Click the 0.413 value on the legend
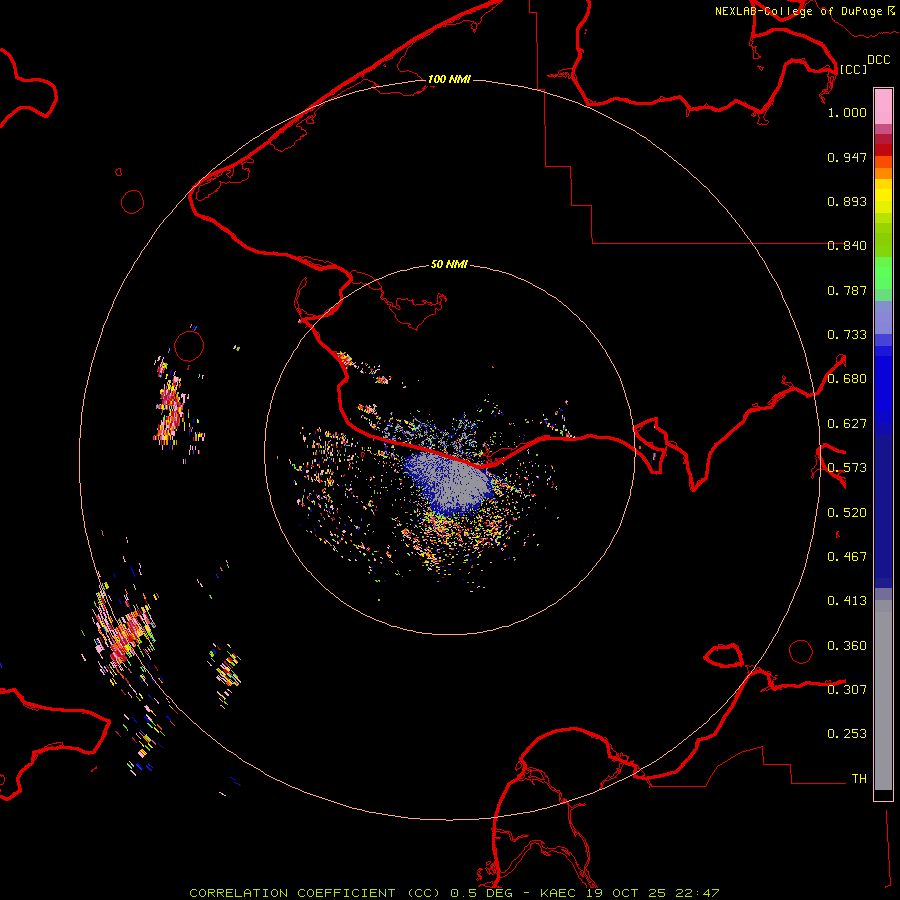Viewport: 900px width, 900px height. click(847, 601)
